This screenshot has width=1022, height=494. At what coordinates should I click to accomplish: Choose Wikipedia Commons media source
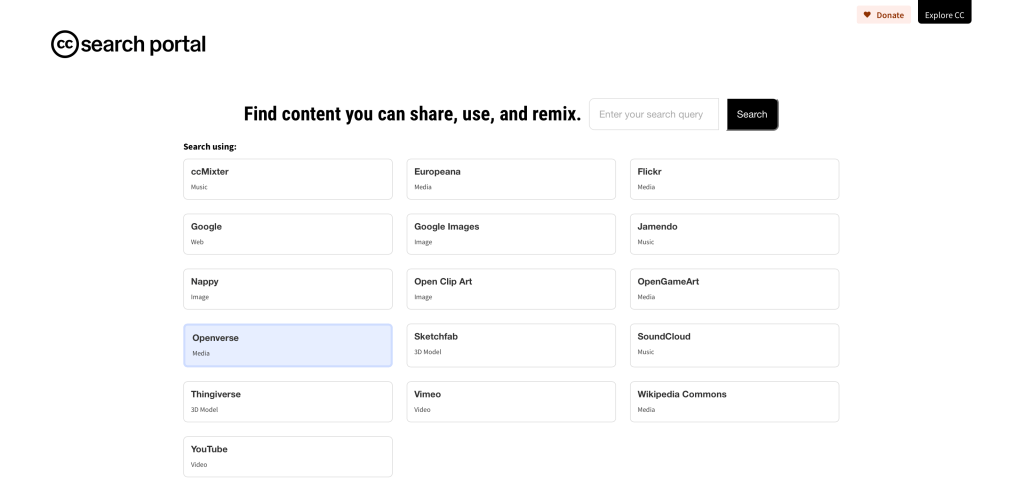pyautogui.click(x=734, y=401)
